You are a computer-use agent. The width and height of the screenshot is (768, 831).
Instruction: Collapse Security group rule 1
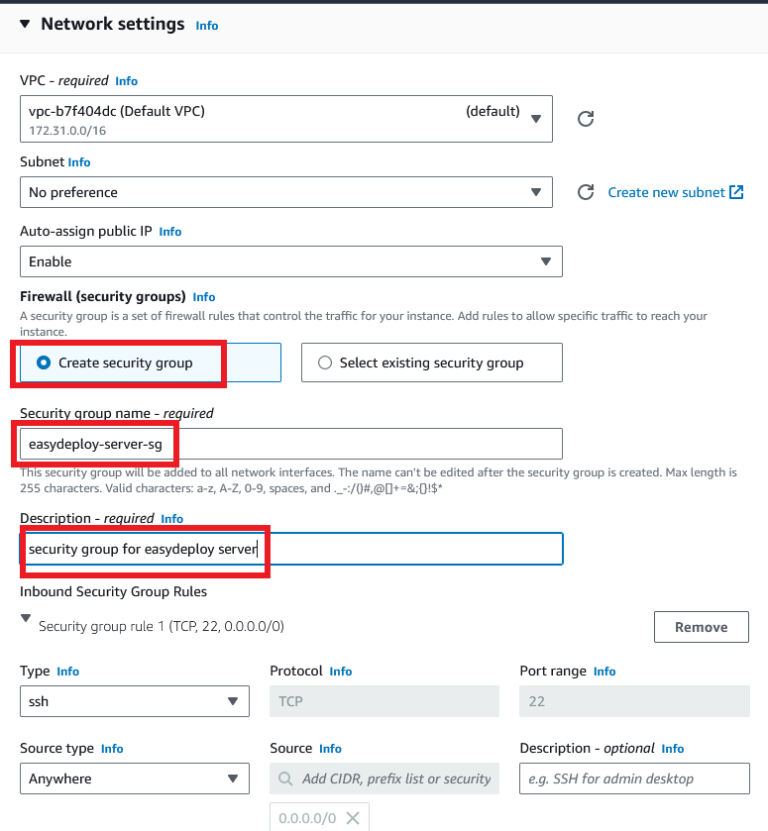click(x=25, y=618)
